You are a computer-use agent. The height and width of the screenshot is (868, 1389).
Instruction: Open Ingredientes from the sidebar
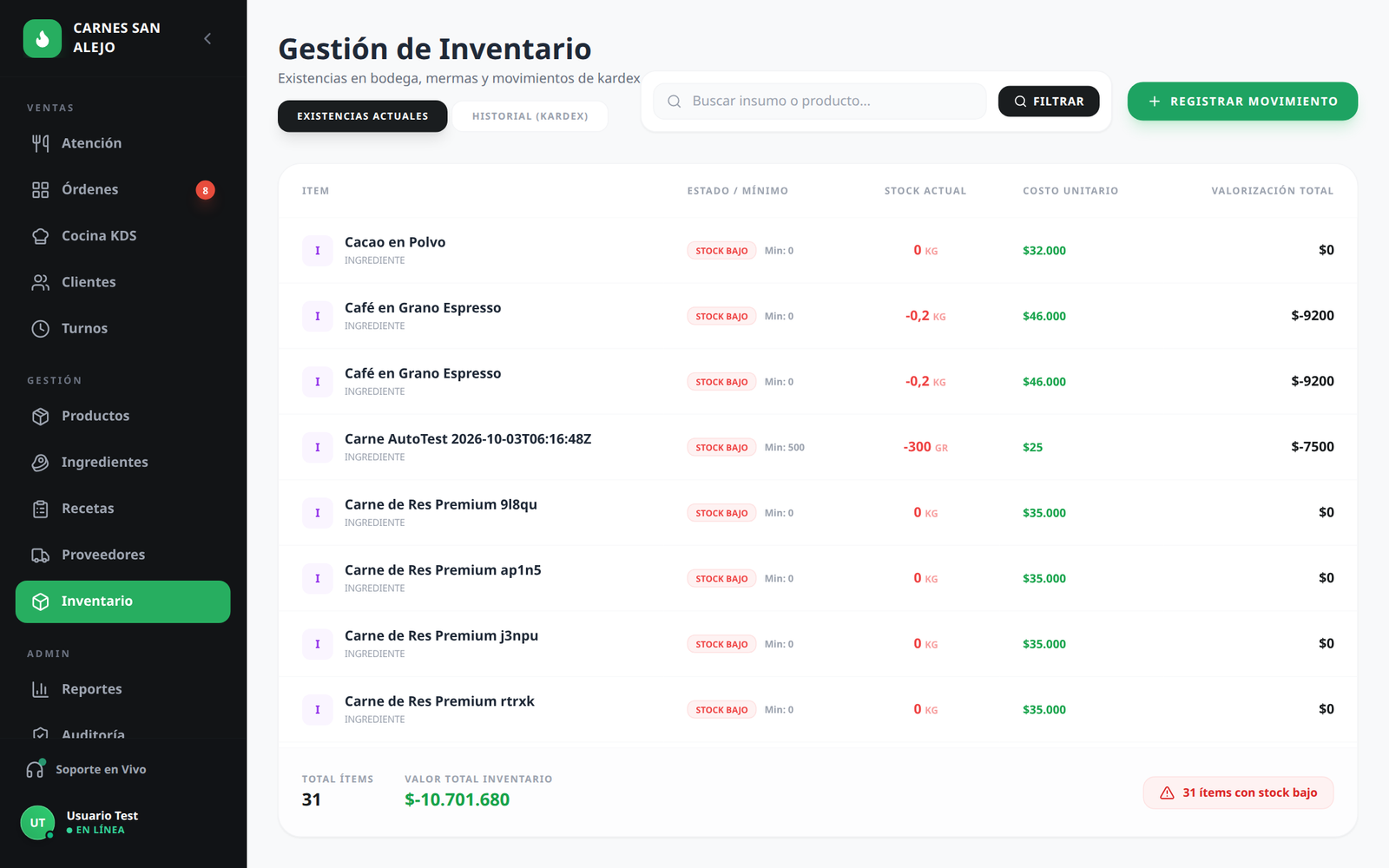coord(122,462)
